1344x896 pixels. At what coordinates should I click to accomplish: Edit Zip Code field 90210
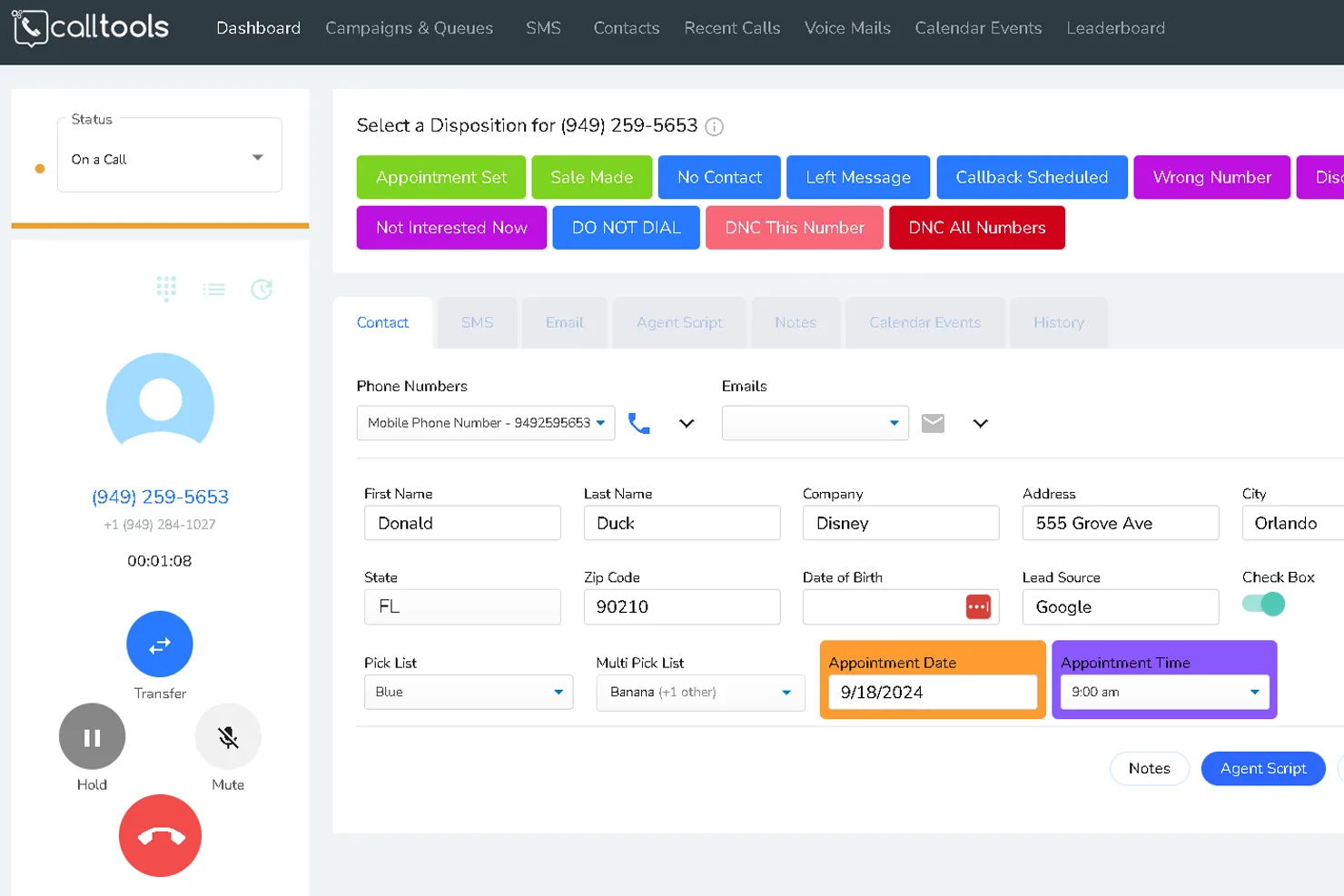(x=682, y=606)
